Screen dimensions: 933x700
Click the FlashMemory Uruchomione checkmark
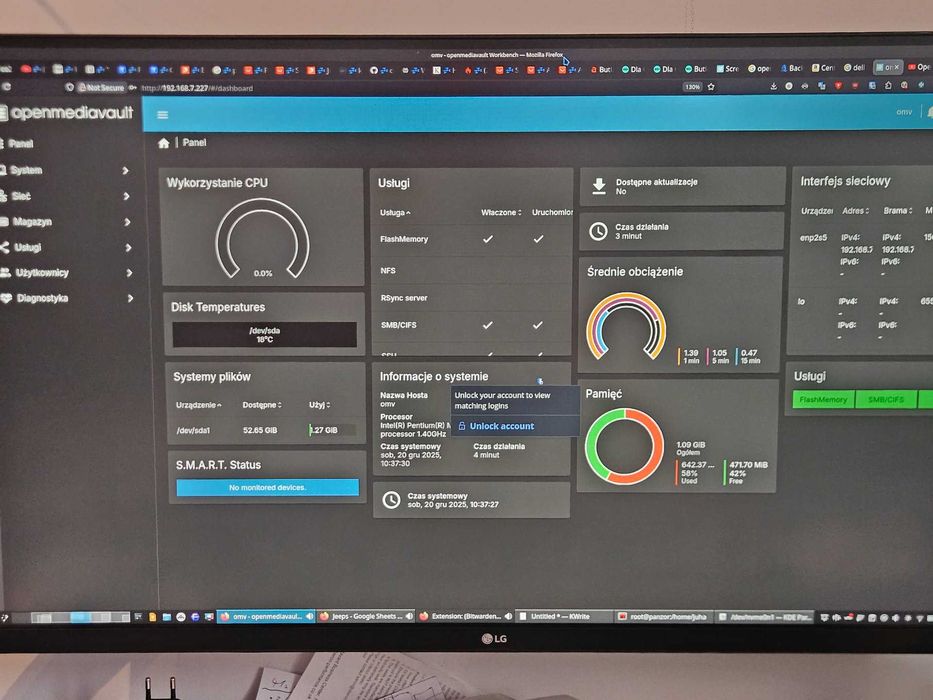[538, 239]
